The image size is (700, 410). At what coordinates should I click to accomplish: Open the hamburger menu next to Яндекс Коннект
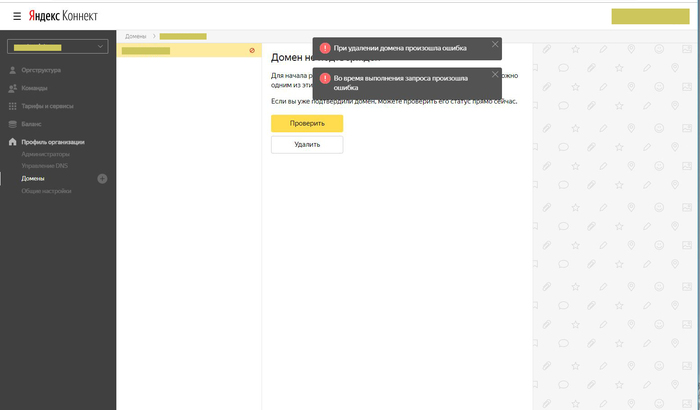pos(16,16)
